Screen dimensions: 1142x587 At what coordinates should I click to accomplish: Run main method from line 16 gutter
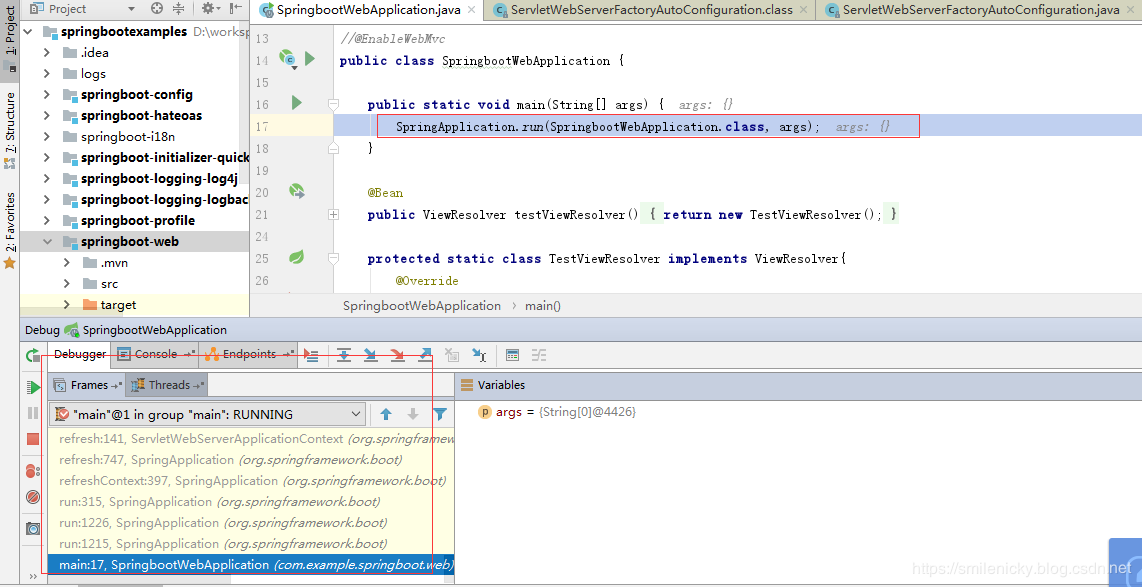[296, 103]
